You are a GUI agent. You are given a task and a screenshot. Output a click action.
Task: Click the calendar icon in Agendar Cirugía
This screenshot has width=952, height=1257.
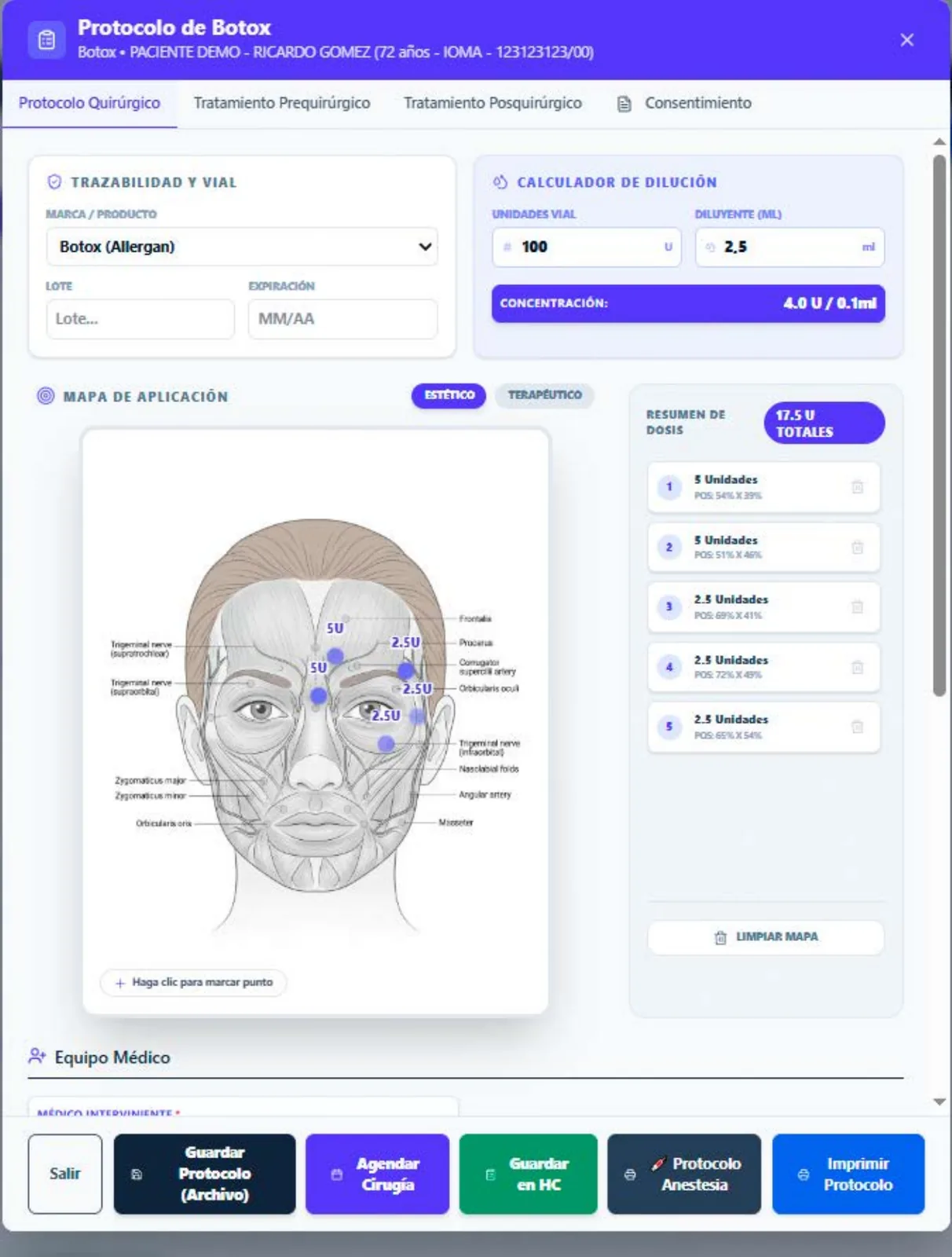[x=337, y=1175]
